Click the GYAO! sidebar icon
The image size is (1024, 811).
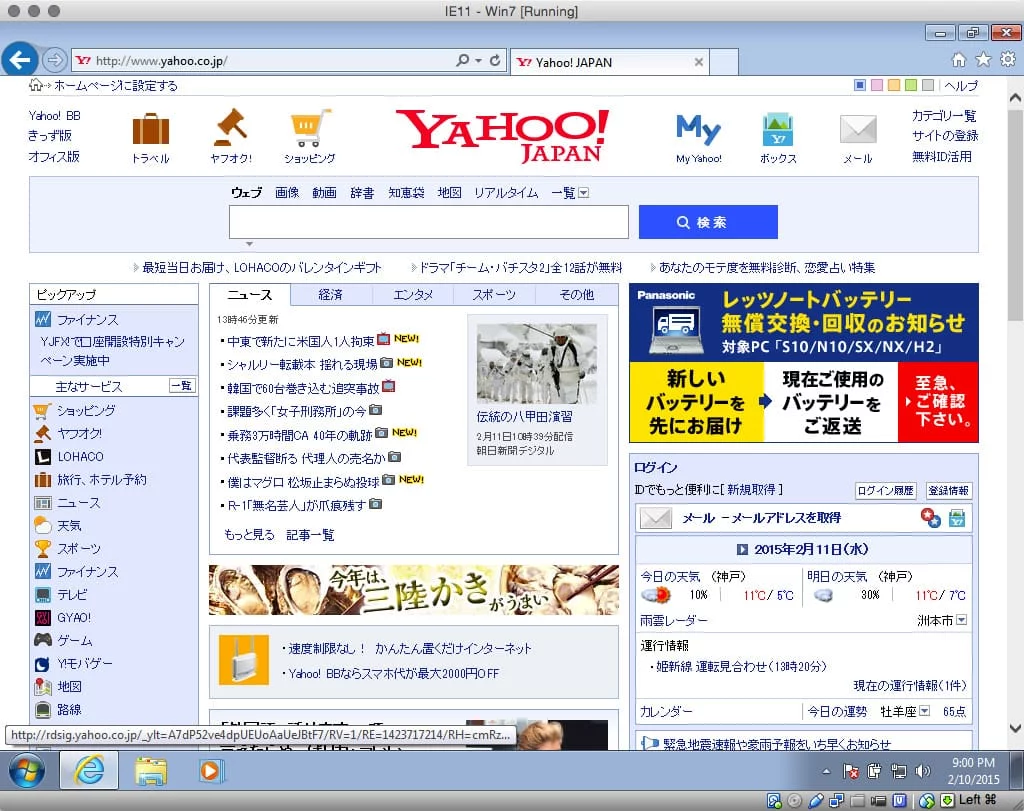42,618
